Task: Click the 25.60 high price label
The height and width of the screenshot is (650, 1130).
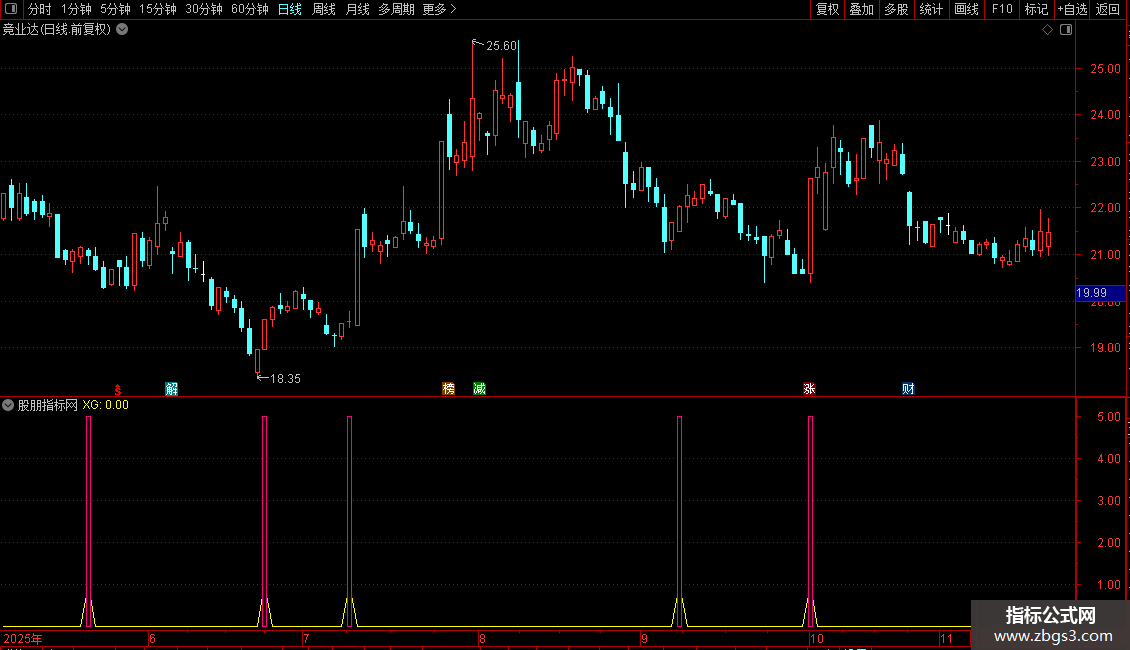Action: (x=502, y=46)
